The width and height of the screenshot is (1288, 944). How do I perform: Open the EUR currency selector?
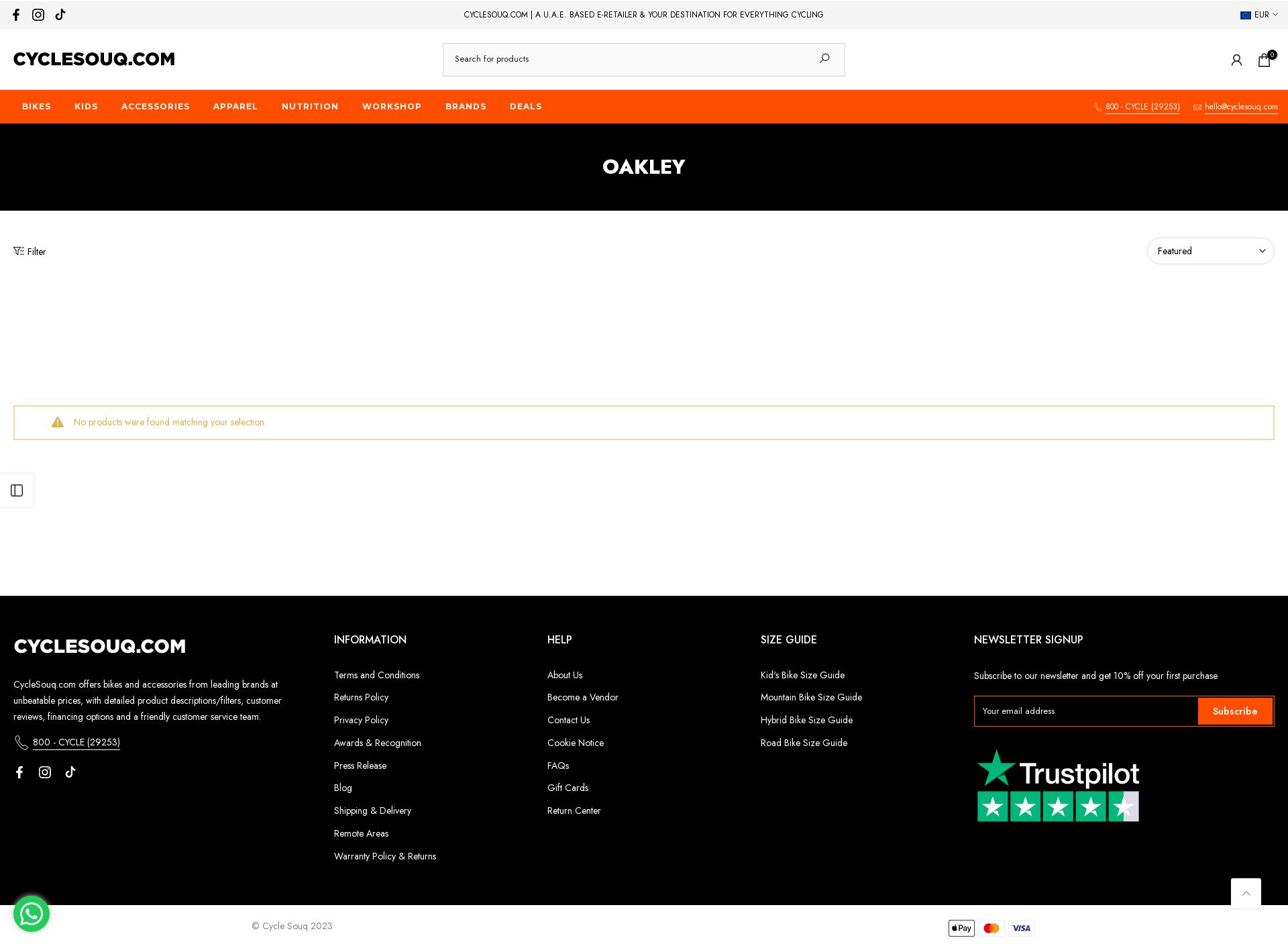click(1259, 15)
